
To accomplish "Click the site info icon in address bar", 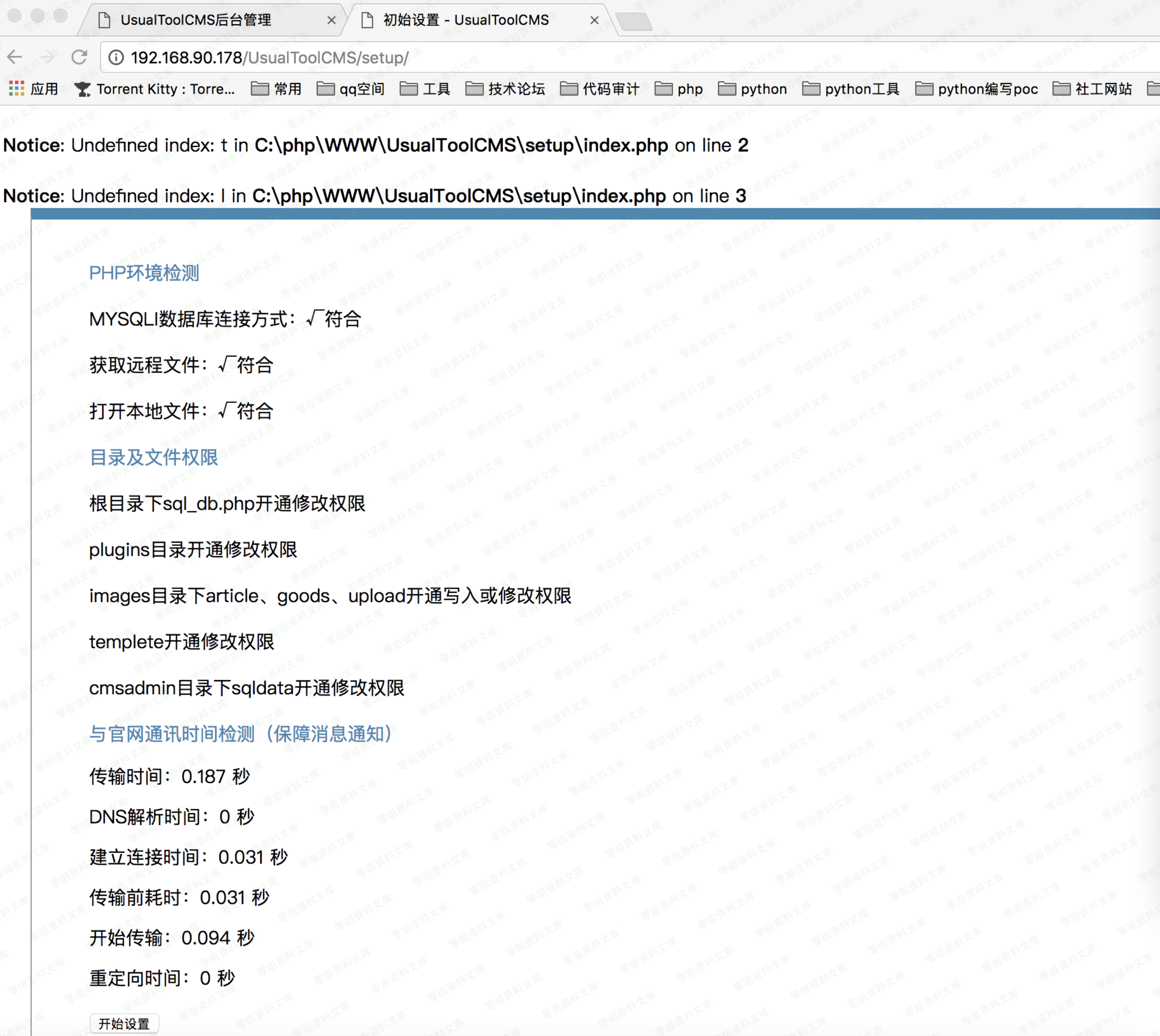I will (x=116, y=58).
